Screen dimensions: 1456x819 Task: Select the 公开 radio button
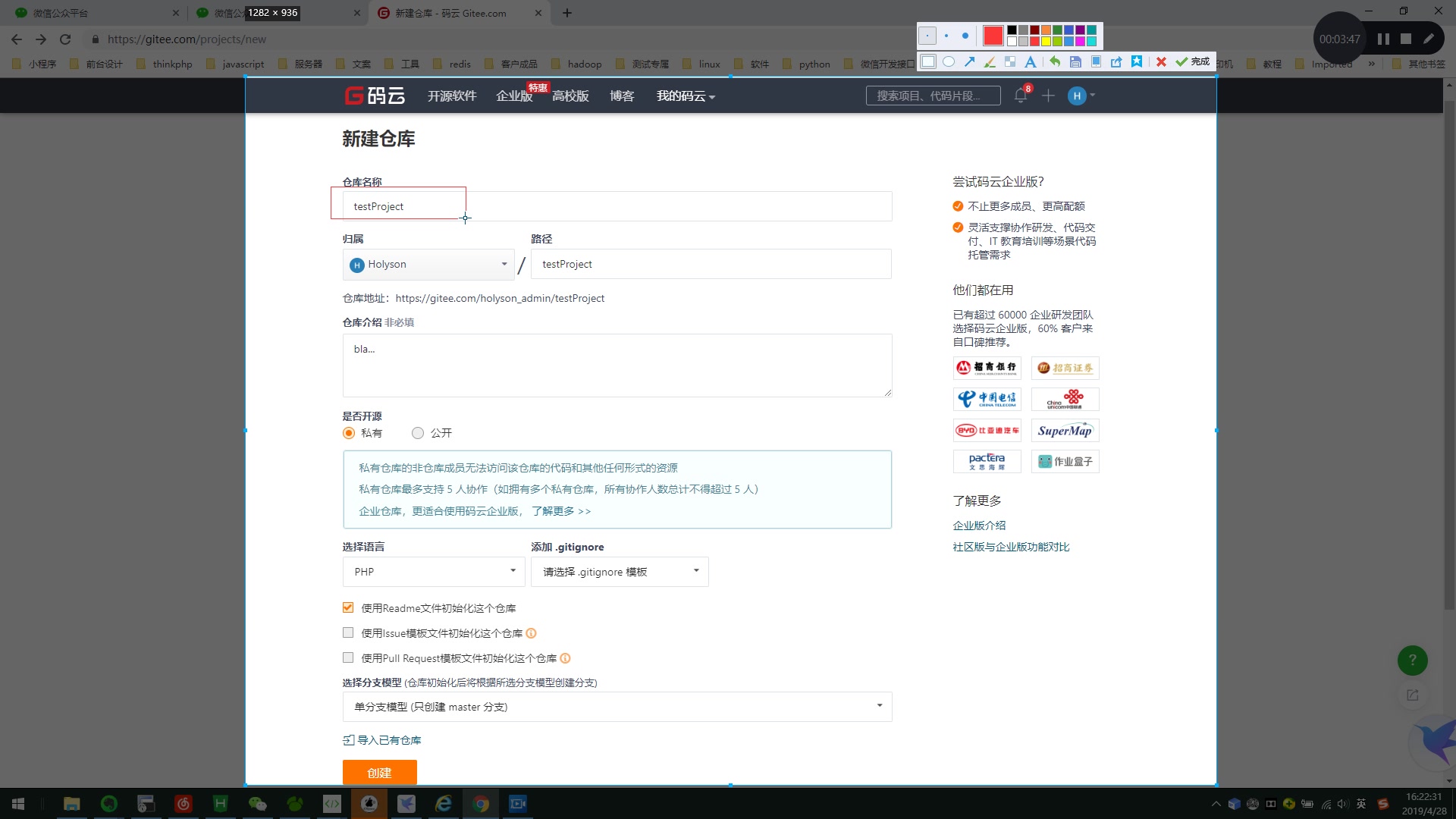click(x=418, y=433)
